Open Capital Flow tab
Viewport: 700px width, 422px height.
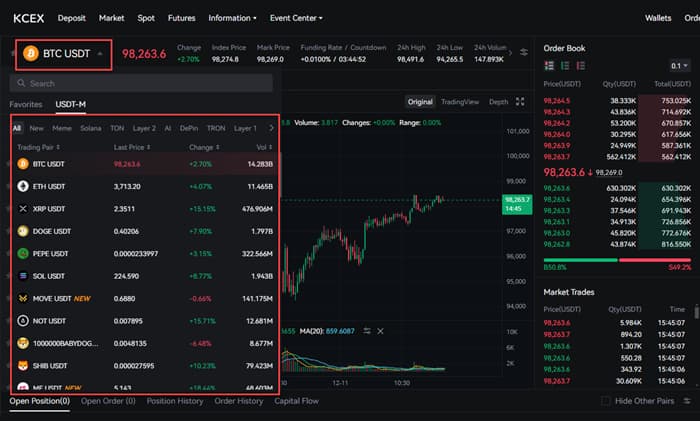[296, 401]
